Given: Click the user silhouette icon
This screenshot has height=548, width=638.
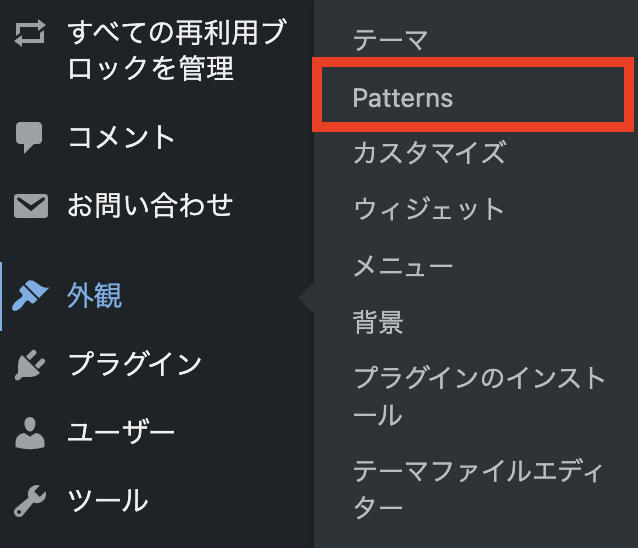Looking at the screenshot, I should coord(30,433).
